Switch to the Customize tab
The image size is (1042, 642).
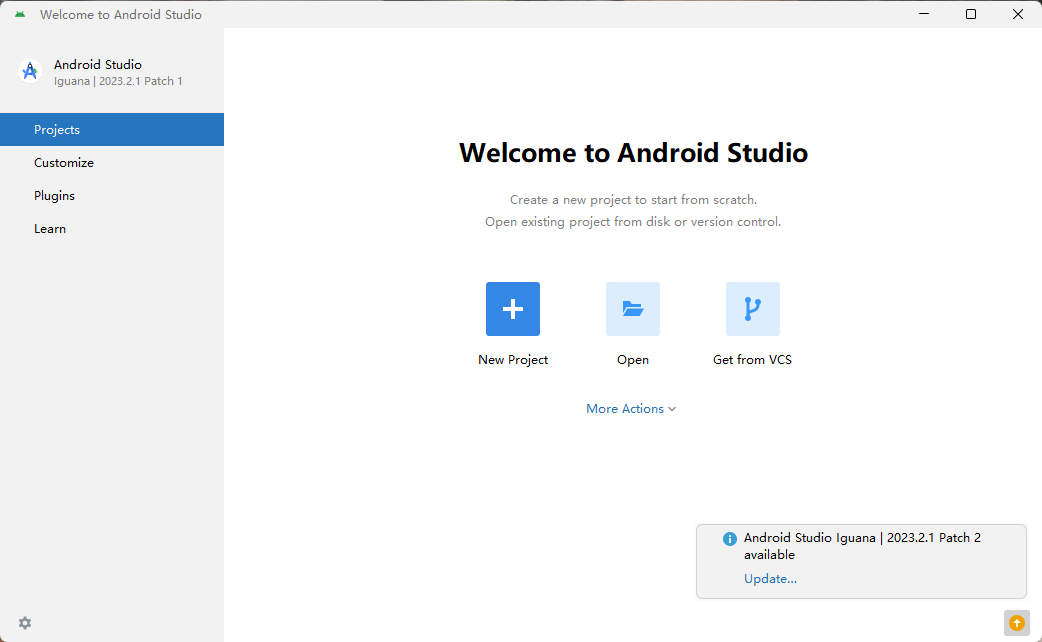(x=112, y=163)
